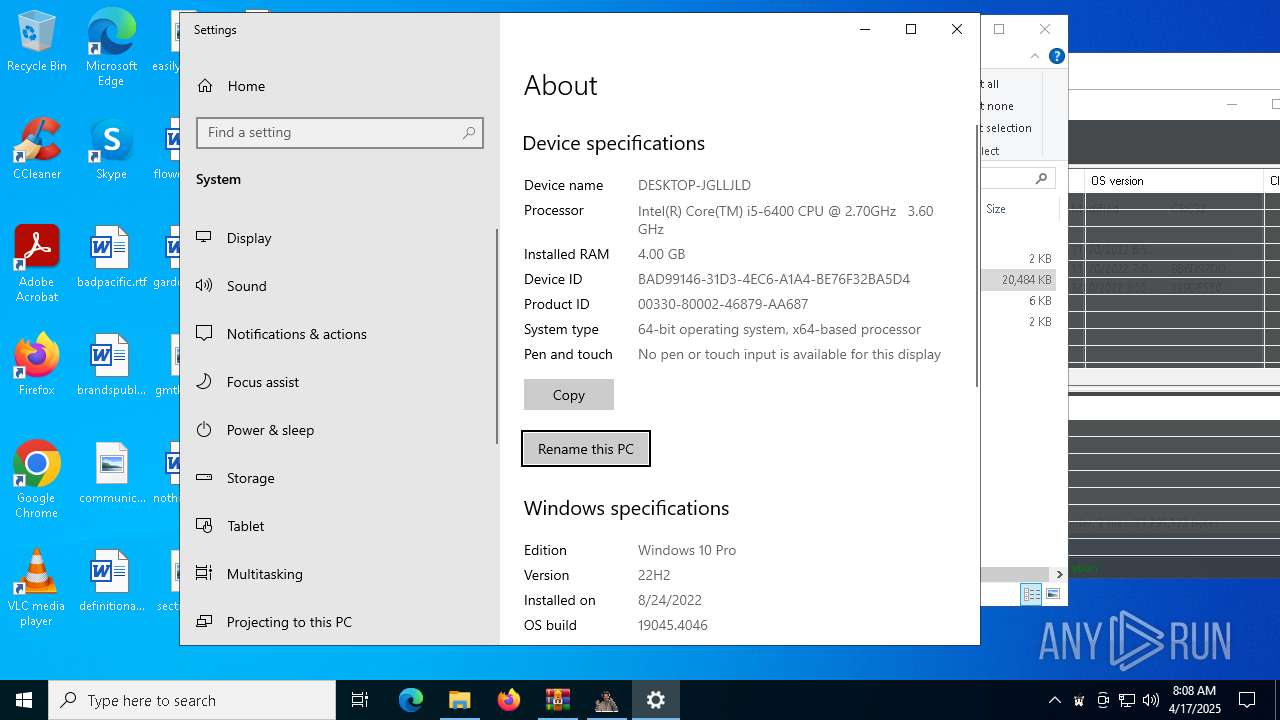Click the Storage drive icon
Viewport: 1280px width, 720px height.
click(x=204, y=477)
